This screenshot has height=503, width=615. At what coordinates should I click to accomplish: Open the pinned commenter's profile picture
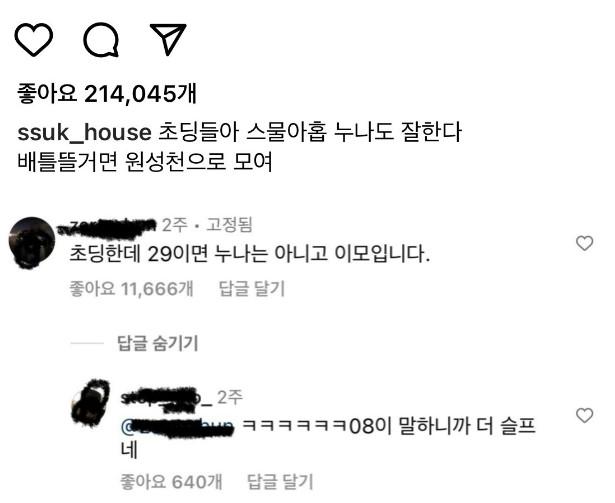click(32, 242)
